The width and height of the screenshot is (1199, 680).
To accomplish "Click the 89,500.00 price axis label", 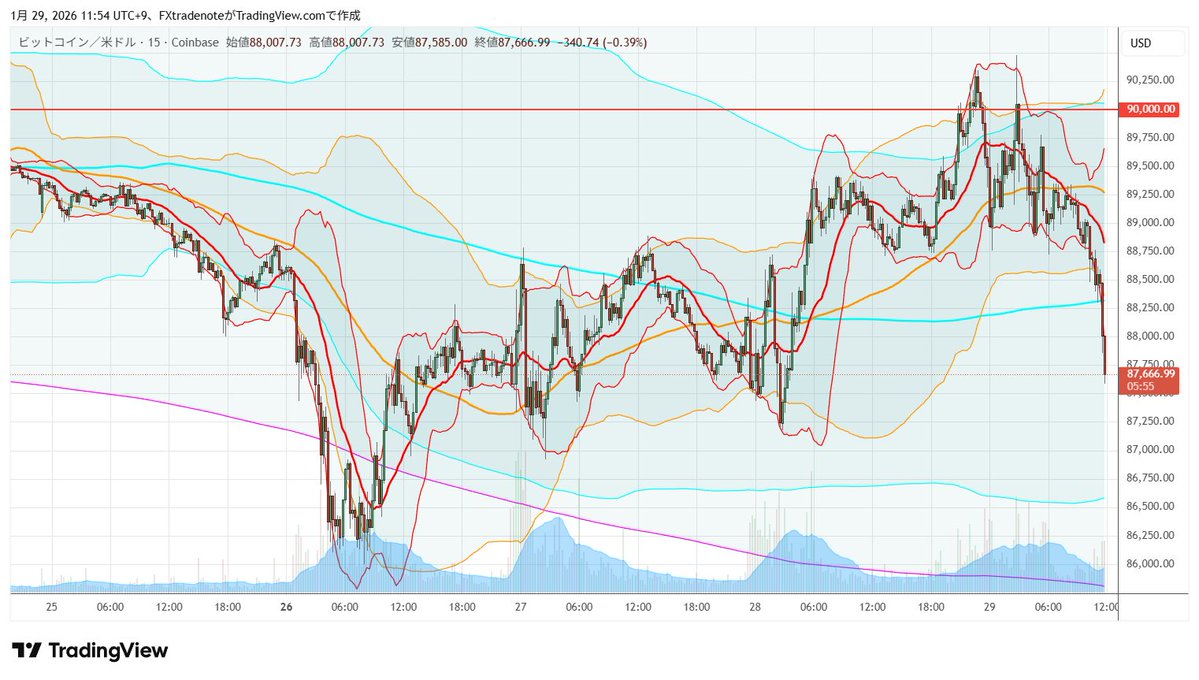I will click(1150, 165).
